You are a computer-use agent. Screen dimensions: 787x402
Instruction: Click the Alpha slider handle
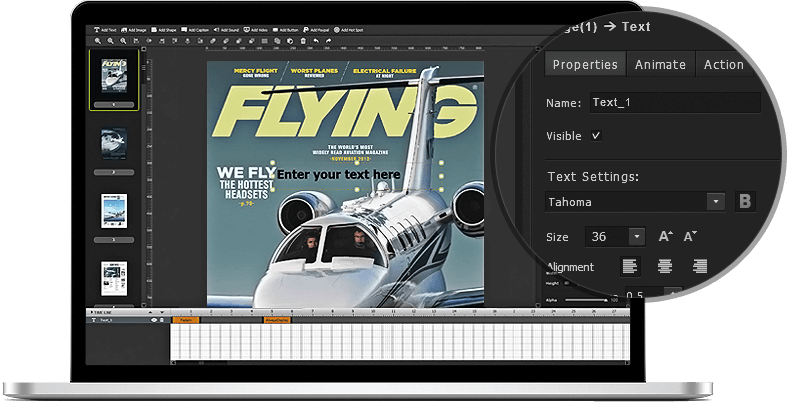[x=606, y=300]
